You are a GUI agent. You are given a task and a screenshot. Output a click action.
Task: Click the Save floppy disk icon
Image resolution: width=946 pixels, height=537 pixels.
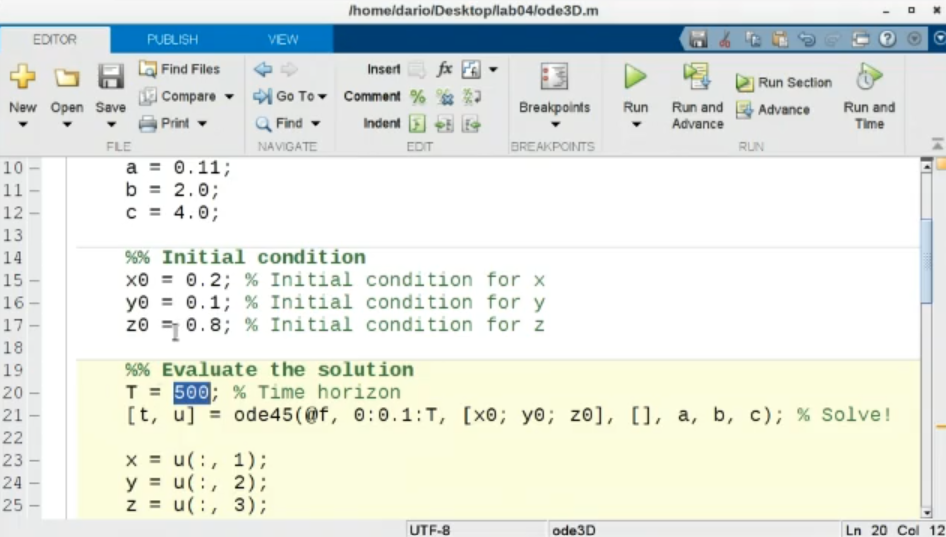[x=110, y=78]
